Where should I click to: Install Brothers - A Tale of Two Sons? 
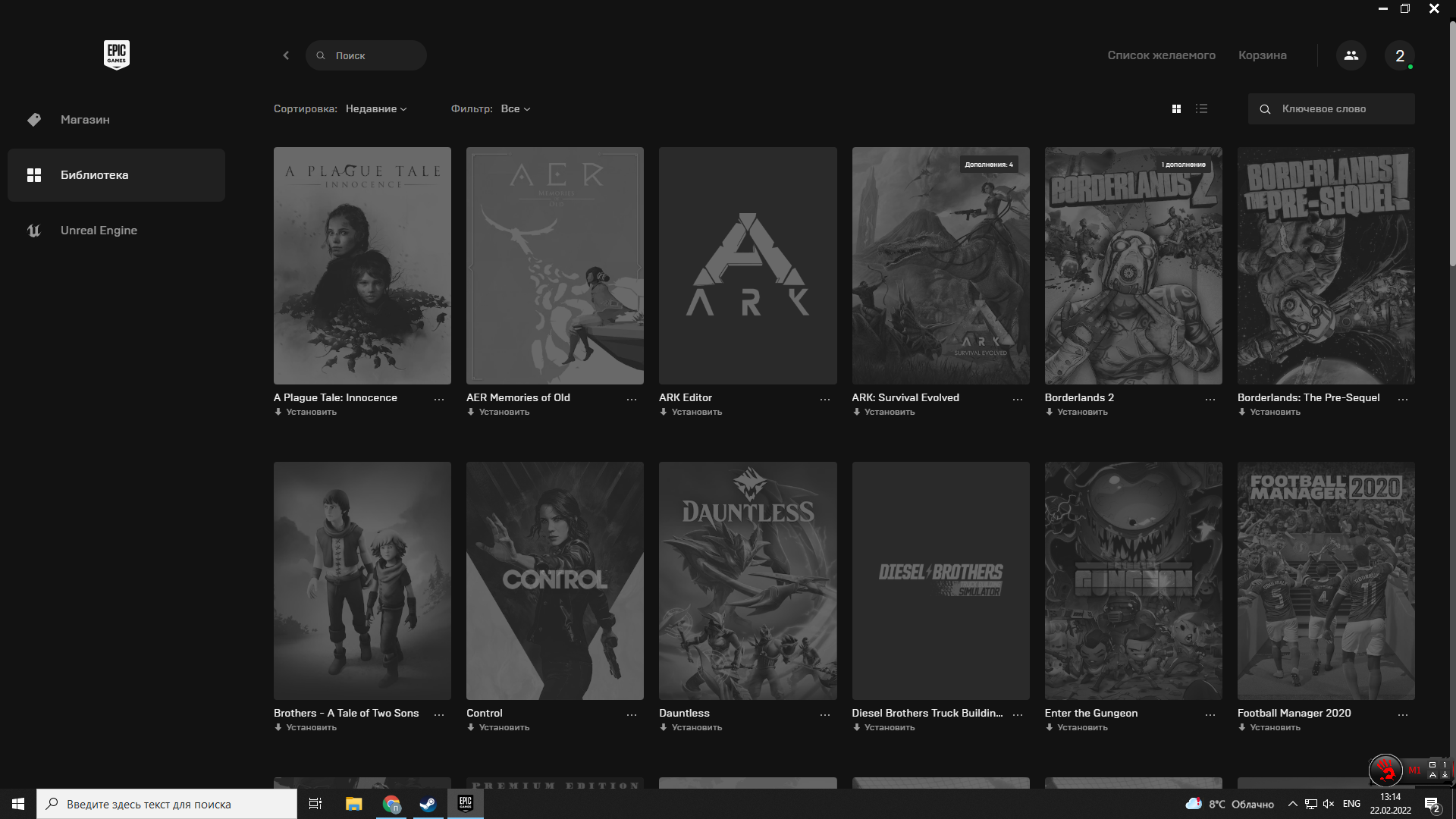[x=306, y=728]
